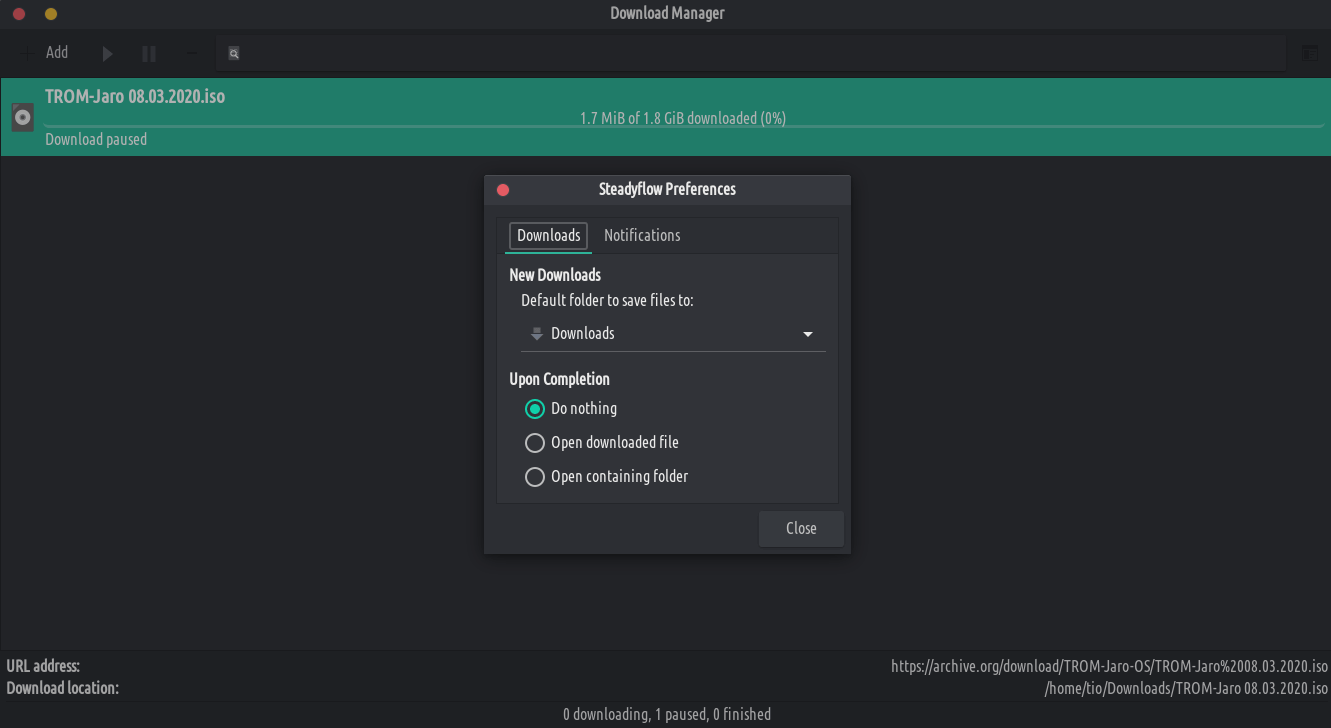This screenshot has width=1331, height=728.
Task: Click the Downloads folder arrow icon
Action: 537,334
